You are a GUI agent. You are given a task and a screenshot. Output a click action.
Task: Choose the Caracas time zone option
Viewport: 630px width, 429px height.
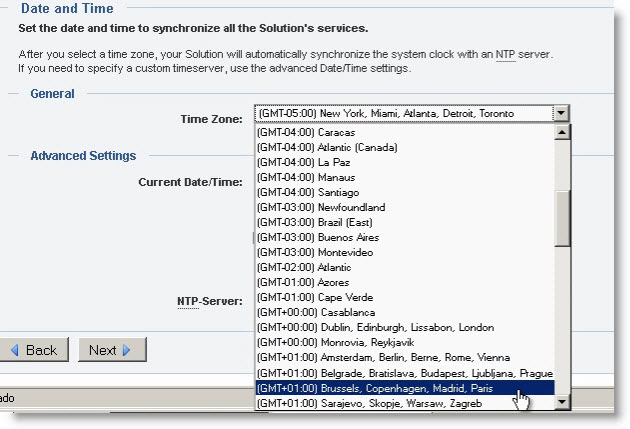297,132
